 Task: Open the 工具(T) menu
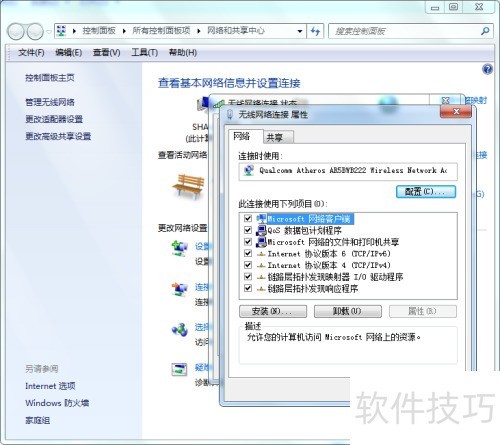(x=145, y=52)
